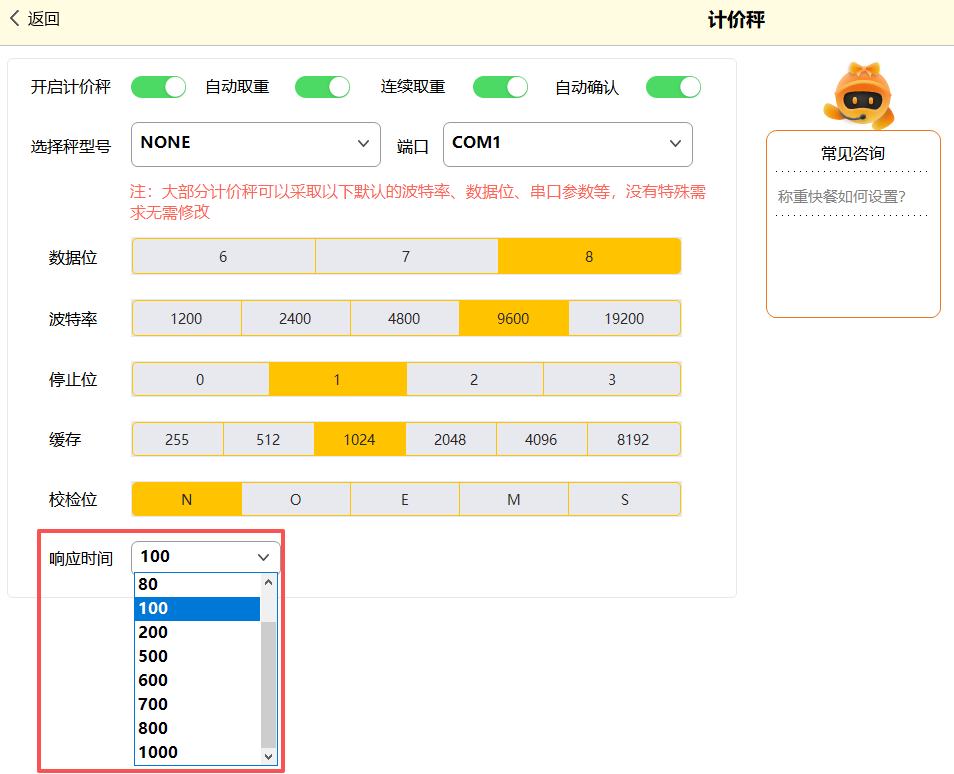Click the dropdown list scroll up arrow
The height and width of the screenshot is (774, 954).
pyautogui.click(x=268, y=581)
